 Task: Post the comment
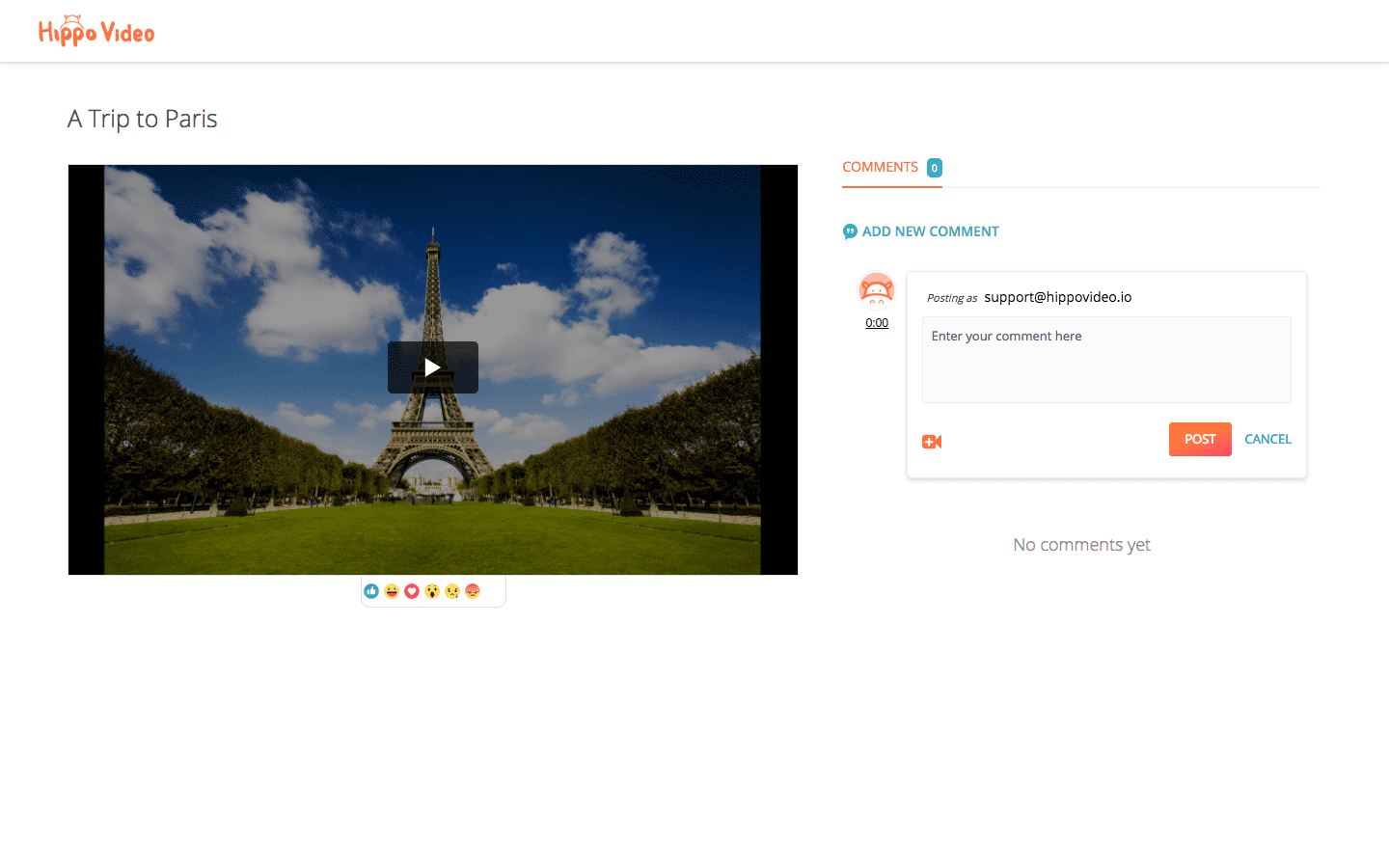[1199, 439]
